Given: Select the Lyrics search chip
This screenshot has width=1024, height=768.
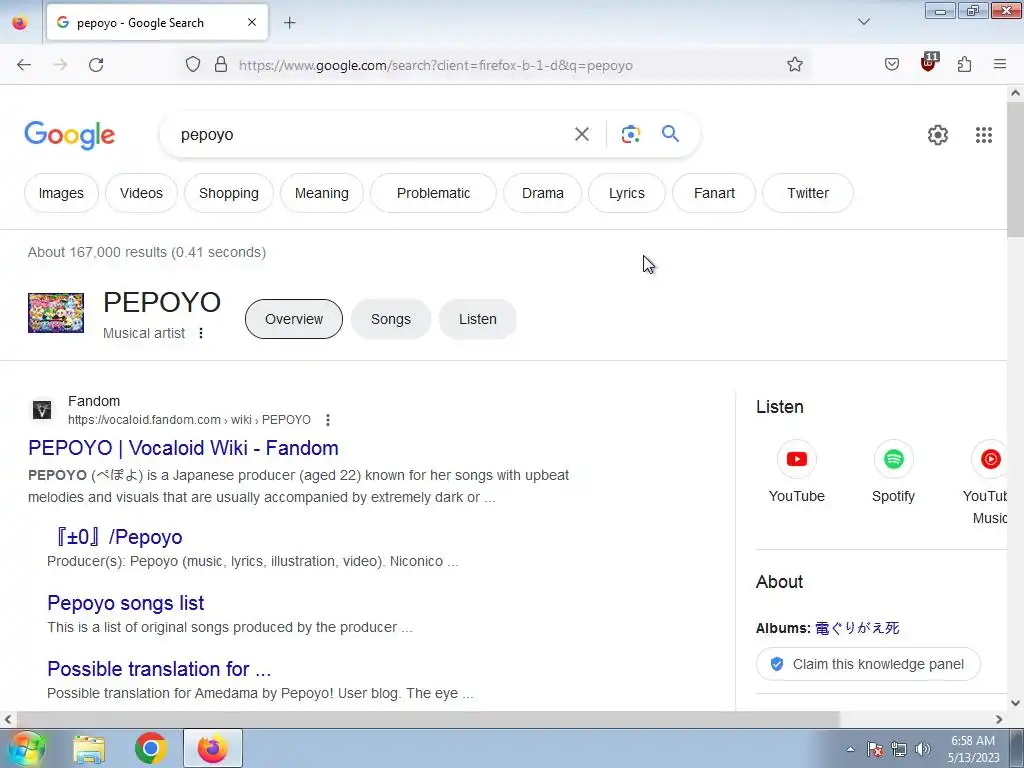Looking at the screenshot, I should (627, 193).
